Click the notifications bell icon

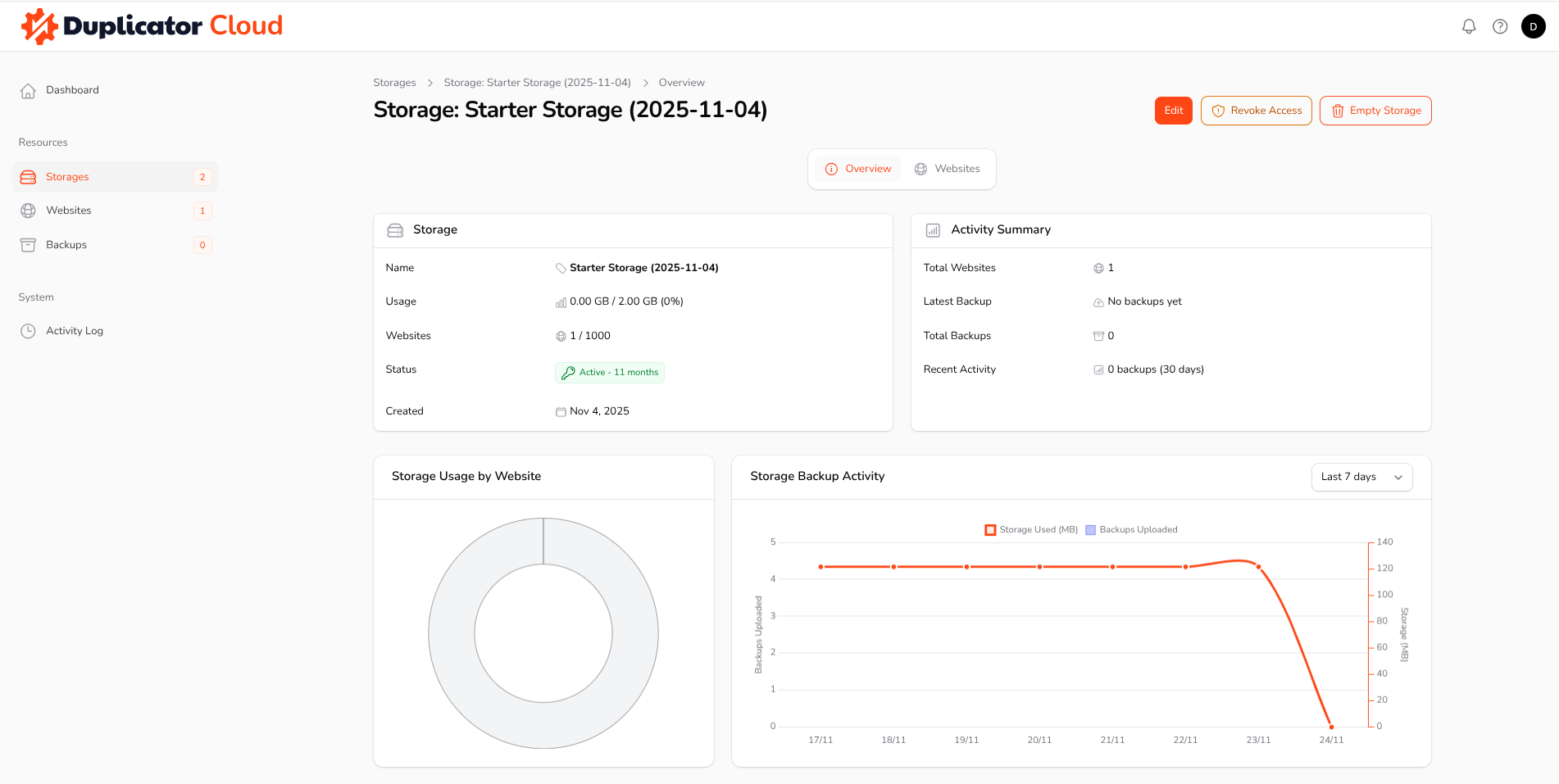(x=1469, y=26)
